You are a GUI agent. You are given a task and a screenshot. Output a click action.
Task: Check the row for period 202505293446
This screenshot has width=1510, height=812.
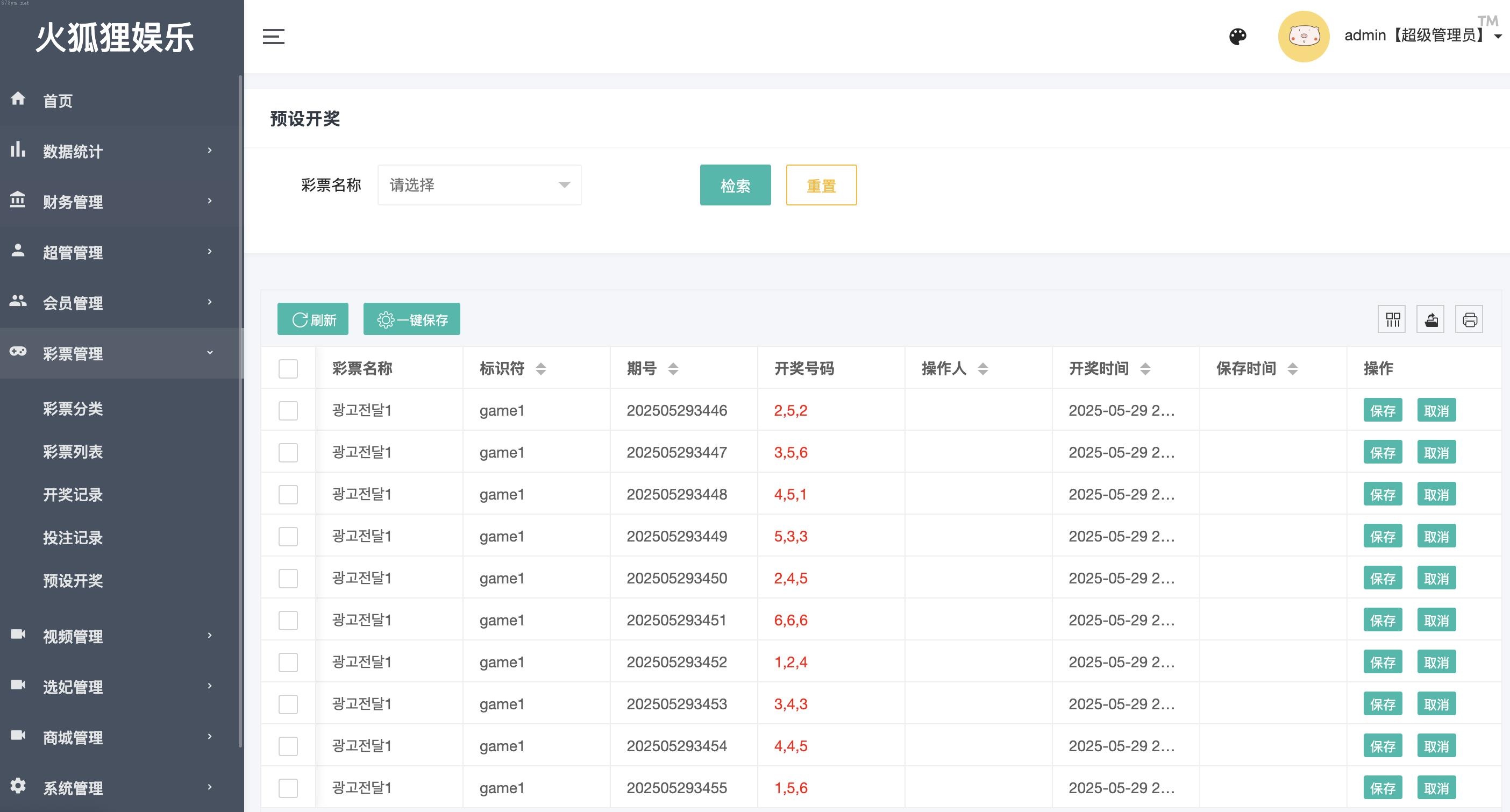288,410
